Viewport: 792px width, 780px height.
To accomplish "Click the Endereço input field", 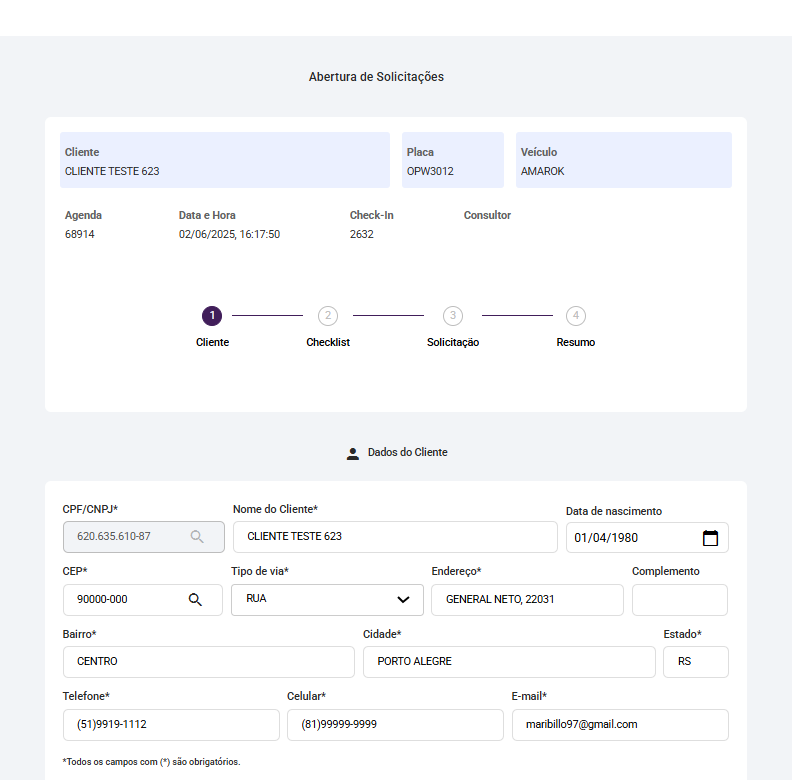I will [x=527, y=600].
